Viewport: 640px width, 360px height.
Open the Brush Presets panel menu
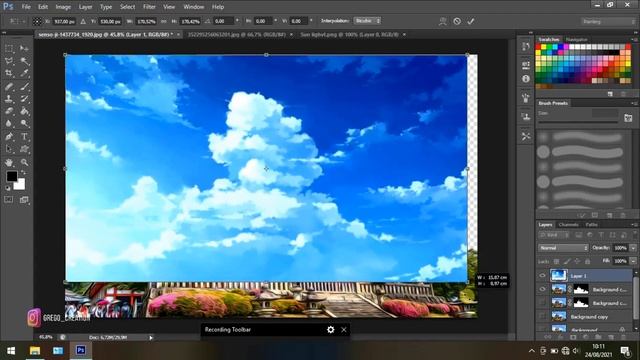[x=633, y=103]
